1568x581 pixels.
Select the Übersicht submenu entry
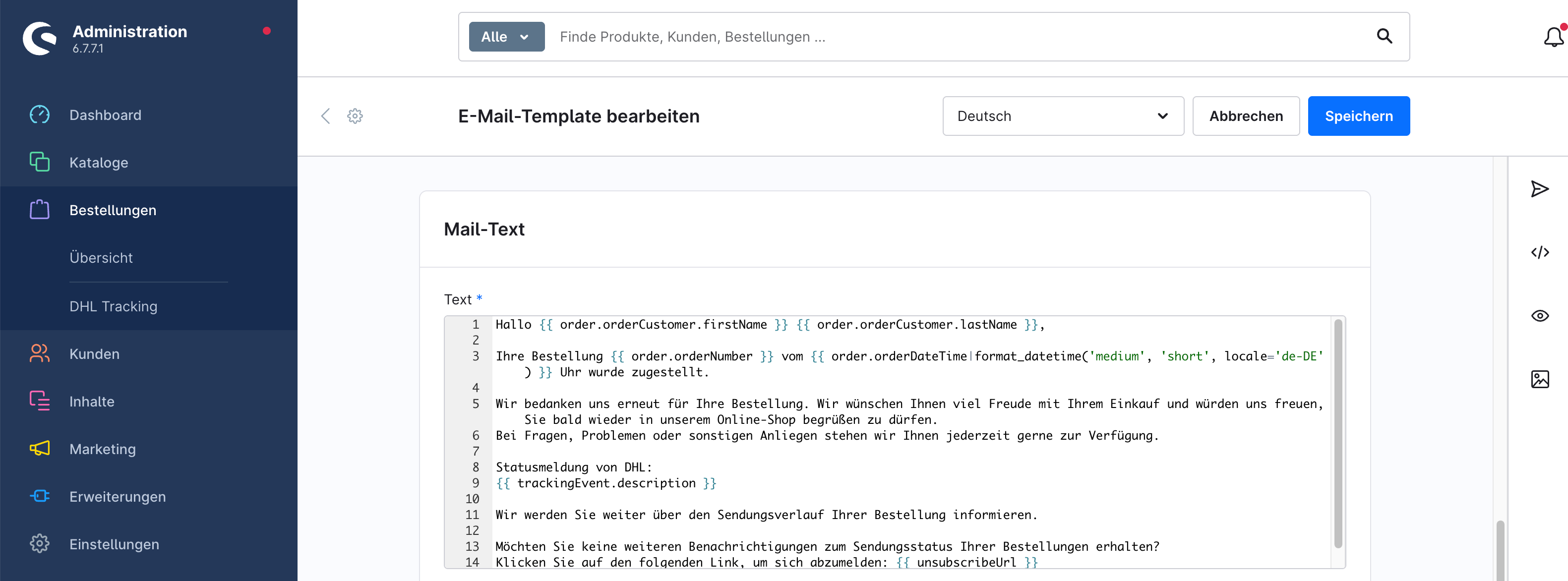tap(101, 257)
